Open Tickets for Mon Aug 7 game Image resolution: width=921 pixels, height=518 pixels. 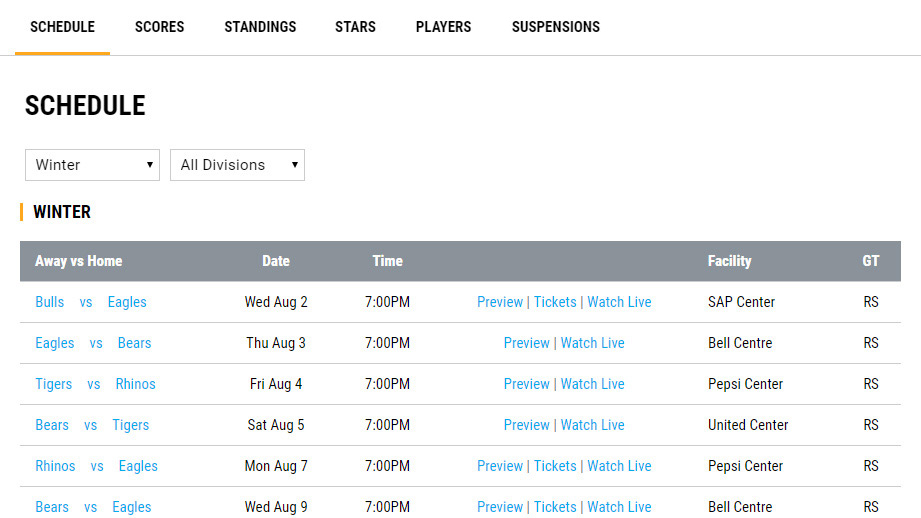tap(555, 466)
